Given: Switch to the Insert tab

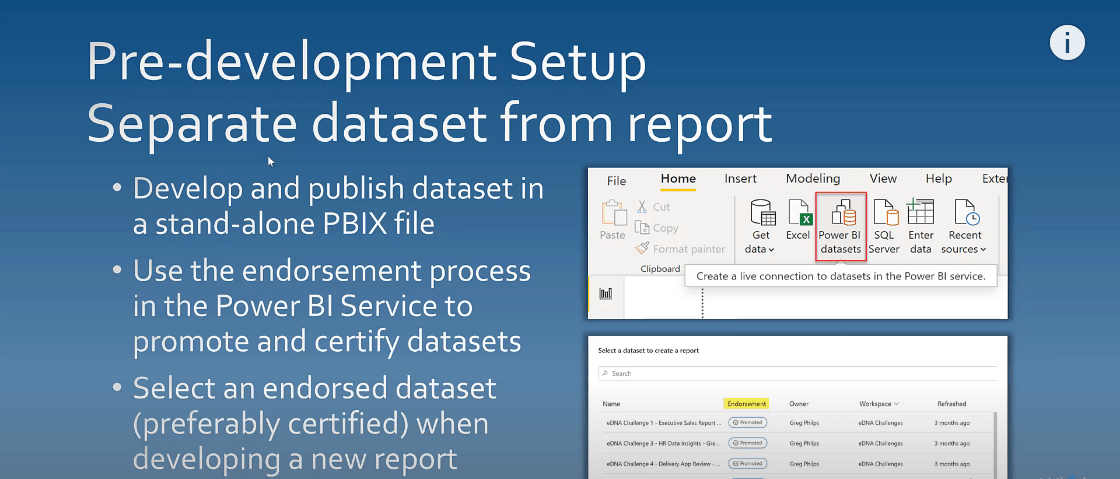Looking at the screenshot, I should [740, 179].
